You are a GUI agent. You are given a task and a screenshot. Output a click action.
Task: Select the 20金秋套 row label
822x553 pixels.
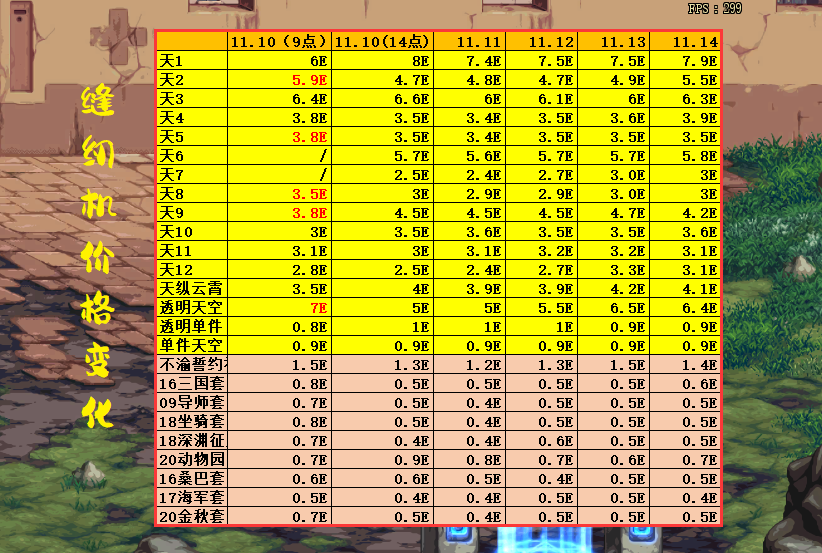[192, 516]
